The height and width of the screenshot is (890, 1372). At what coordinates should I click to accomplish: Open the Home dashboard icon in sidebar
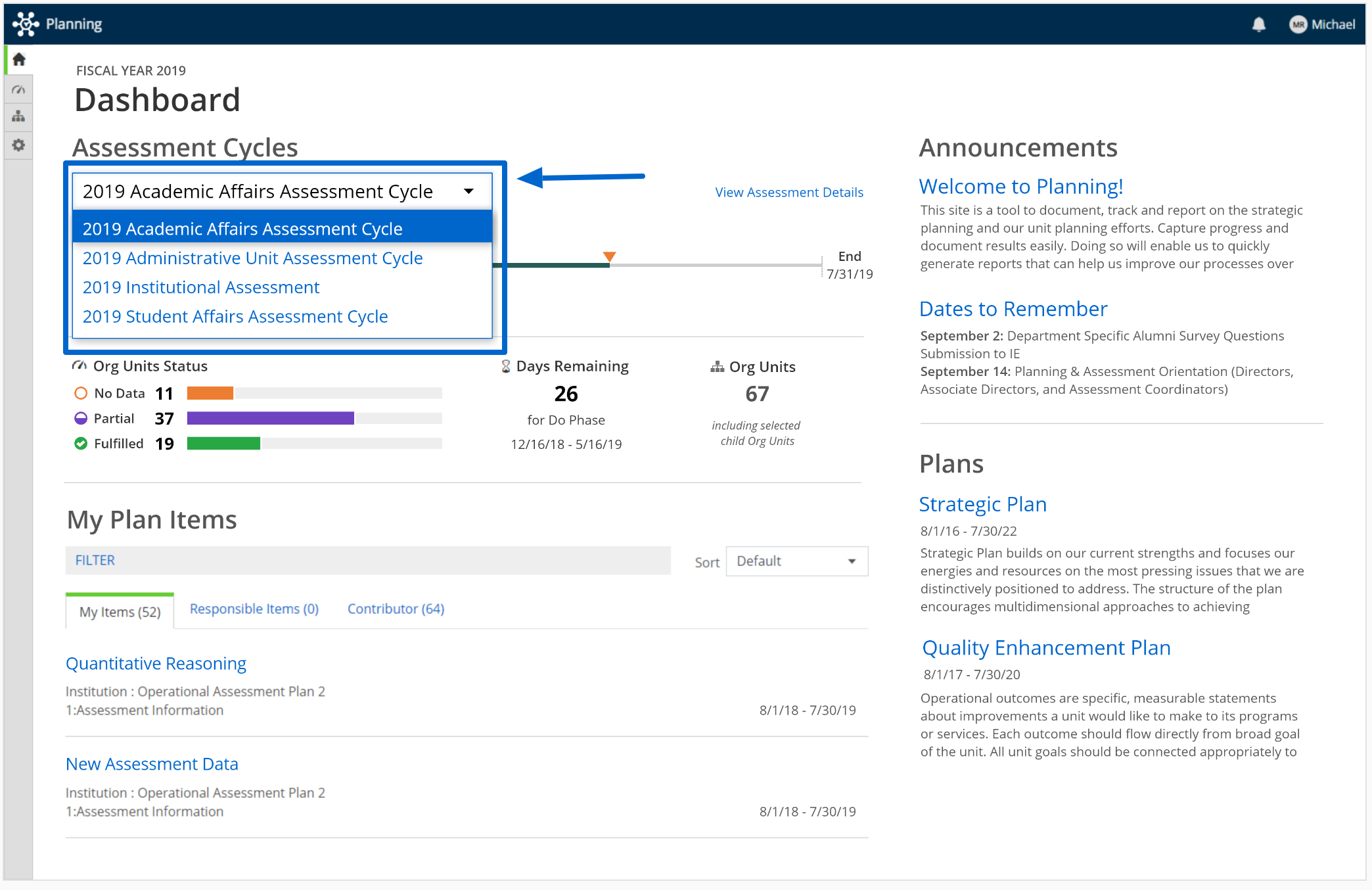coord(18,59)
